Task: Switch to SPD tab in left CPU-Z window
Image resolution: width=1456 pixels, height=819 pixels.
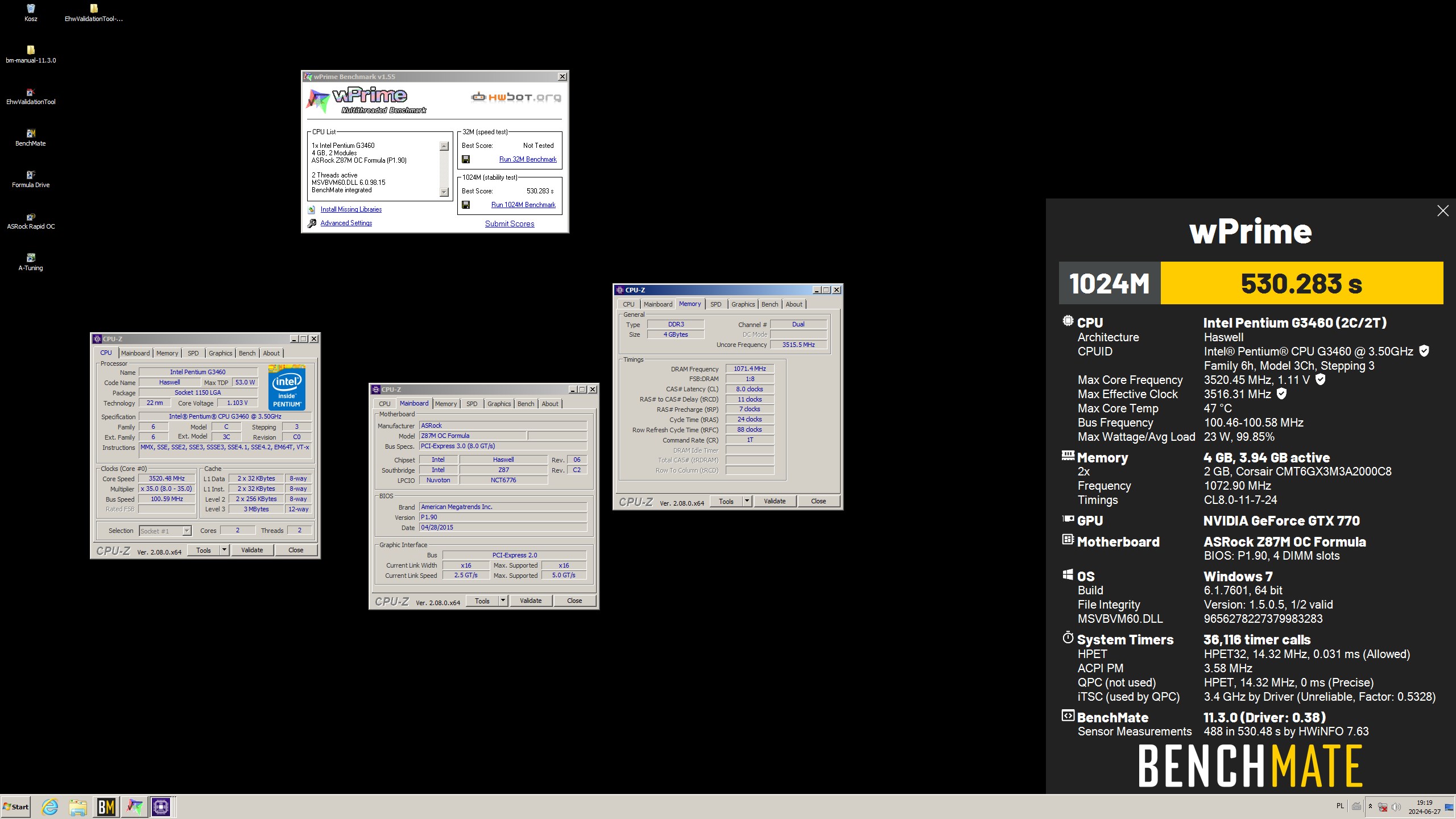Action: tap(193, 353)
